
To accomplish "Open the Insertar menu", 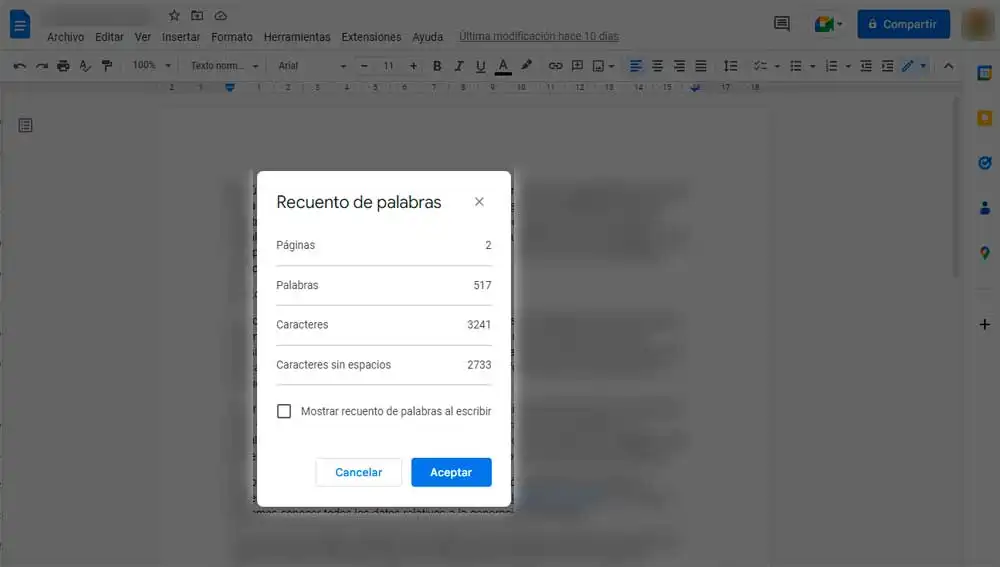I will tap(180, 37).
